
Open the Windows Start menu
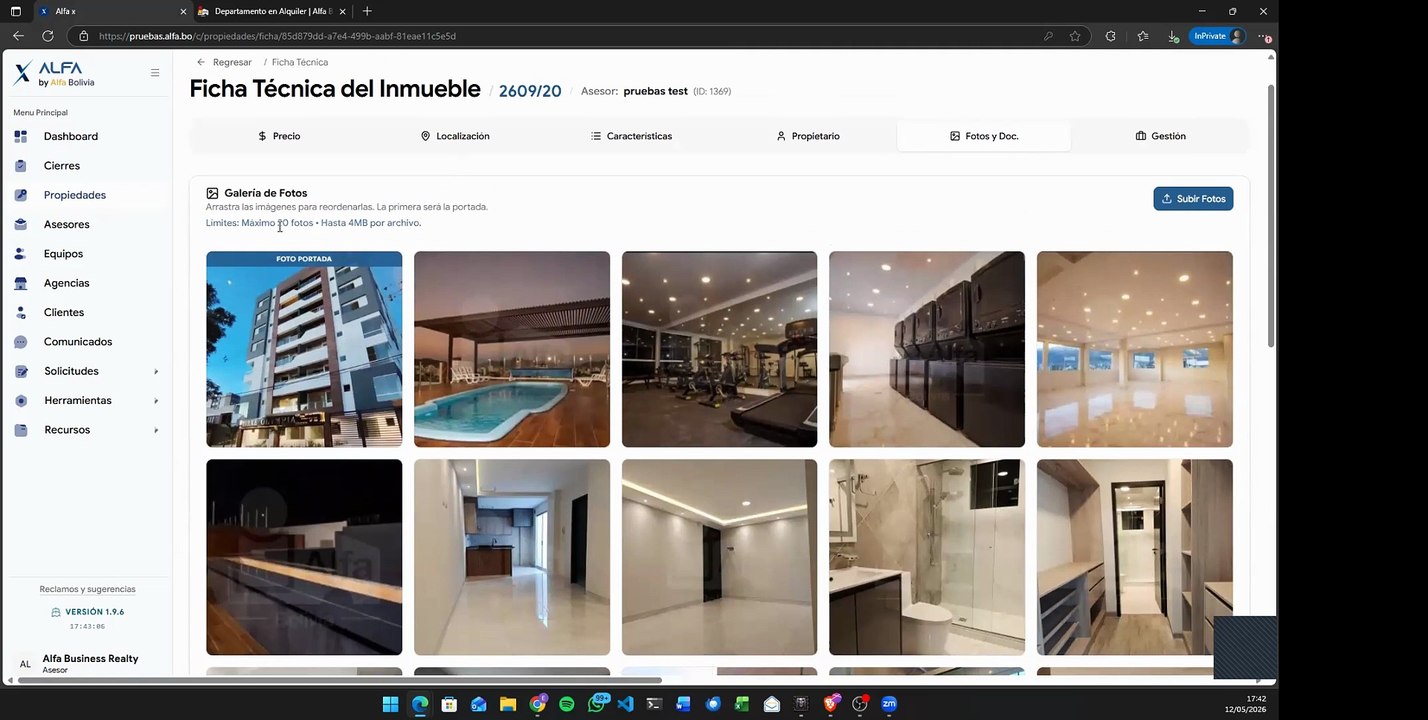point(390,704)
